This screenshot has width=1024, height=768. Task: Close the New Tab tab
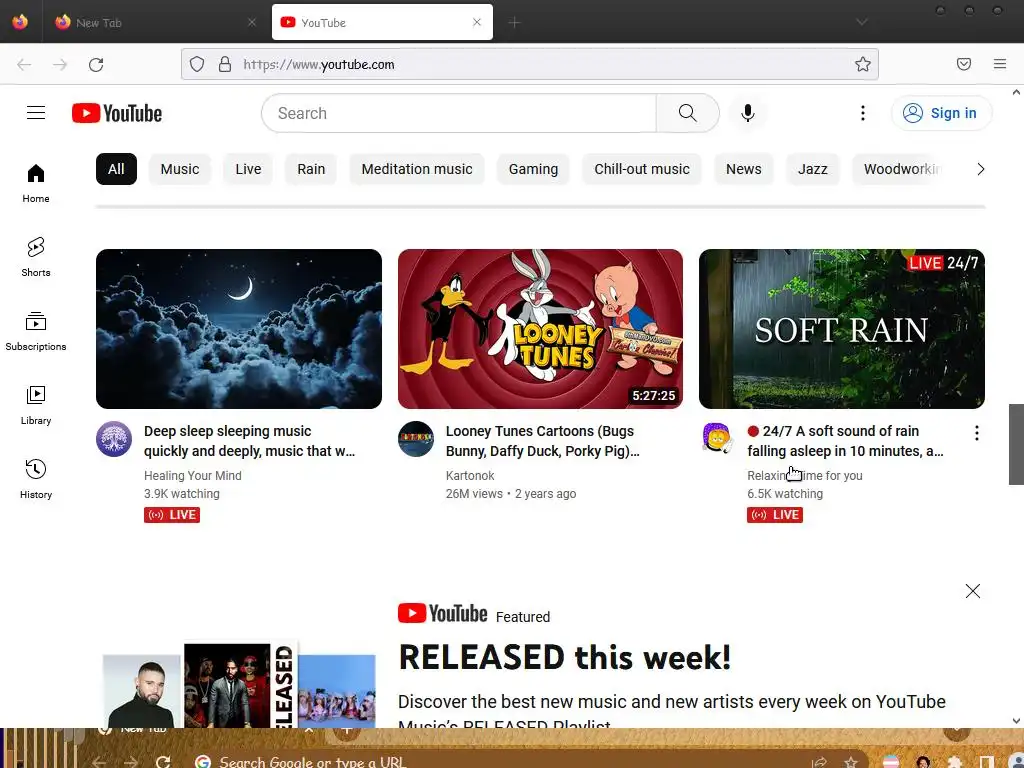click(252, 22)
